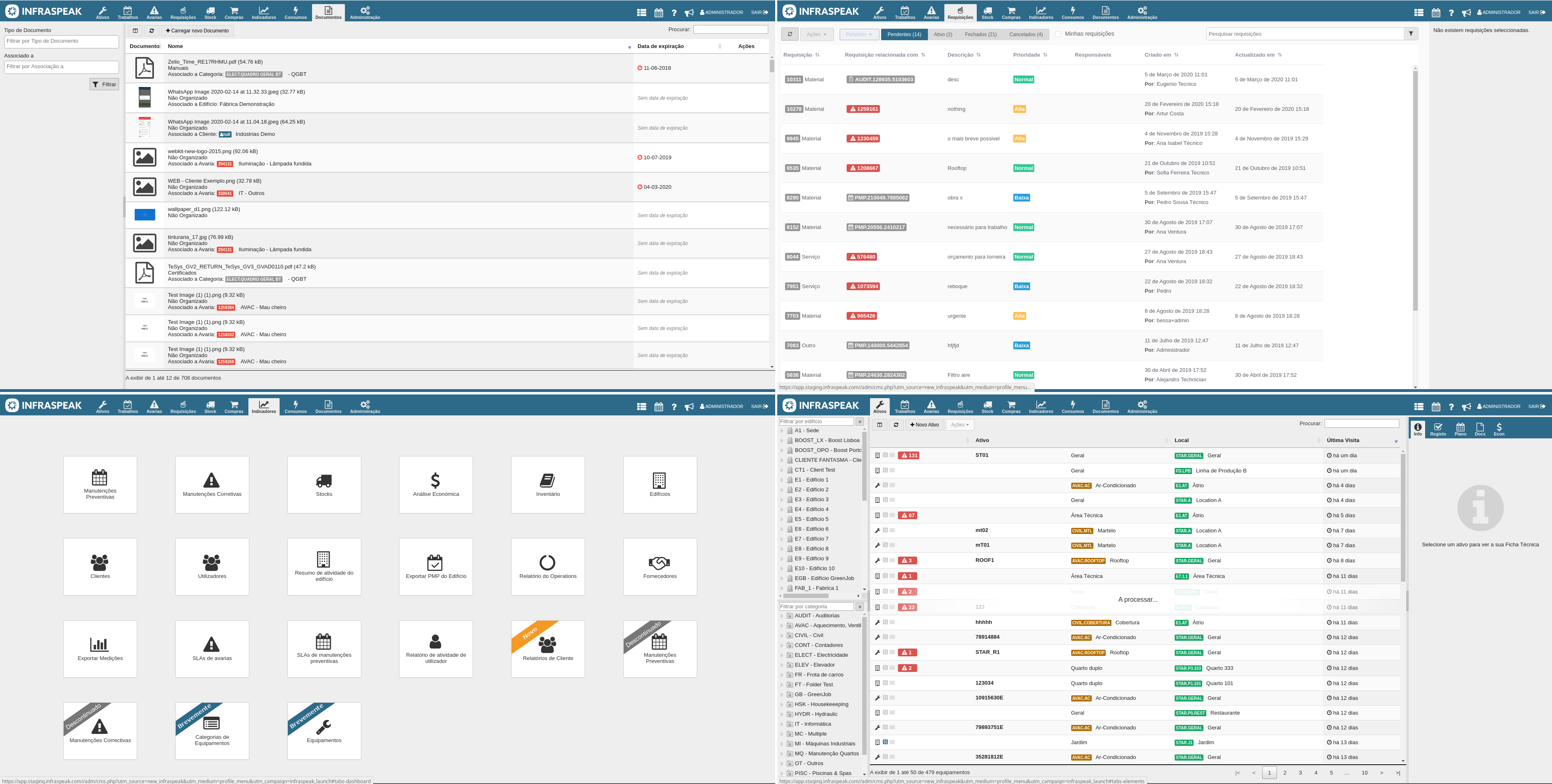Sort requisitions by Criado em column
The height and width of the screenshot is (784, 1552).
pos(1162,55)
